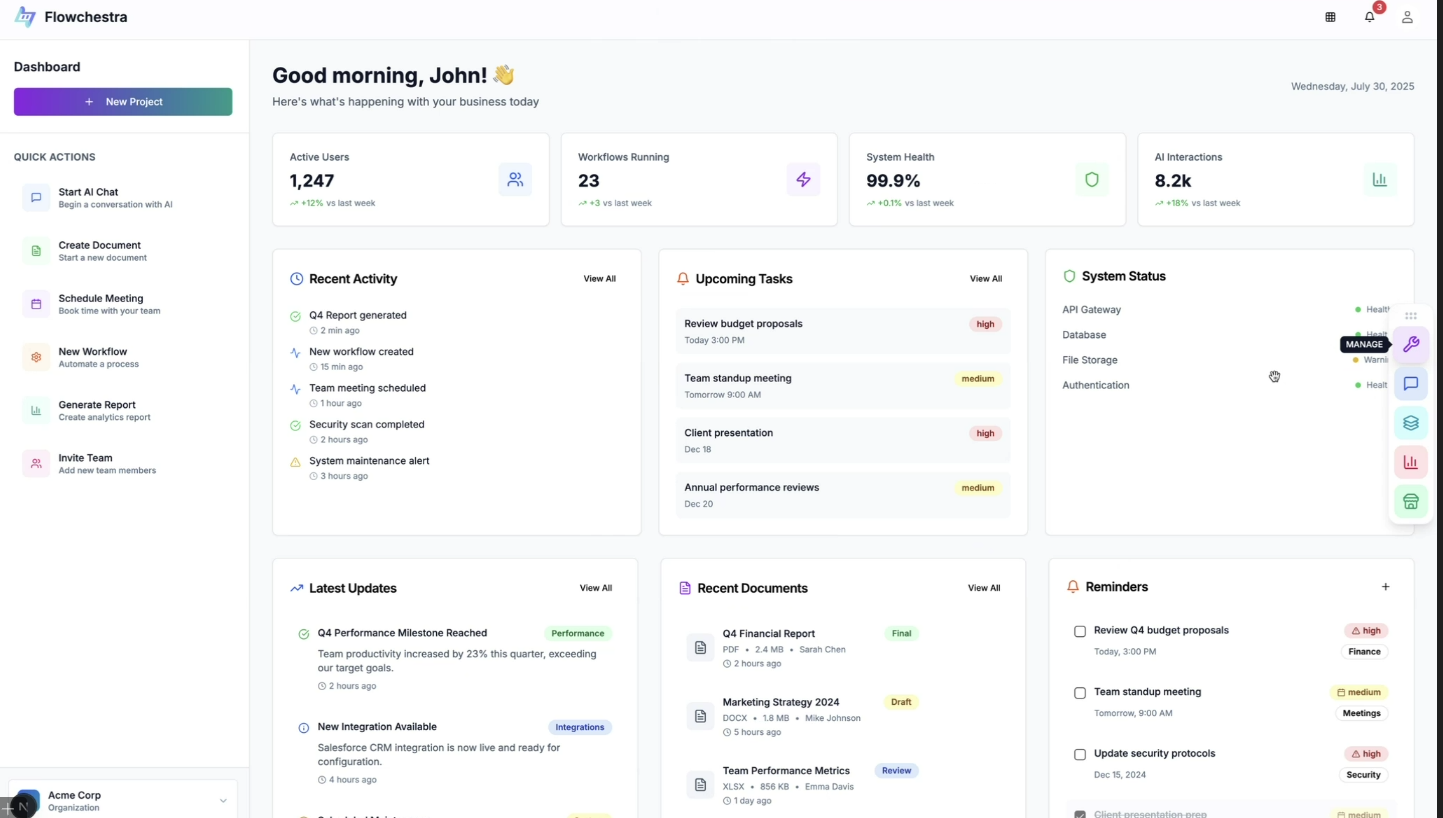Image resolution: width=1443 pixels, height=818 pixels.
Task: Open the bar chart icon in floating toolbar
Action: pyautogui.click(x=1410, y=462)
